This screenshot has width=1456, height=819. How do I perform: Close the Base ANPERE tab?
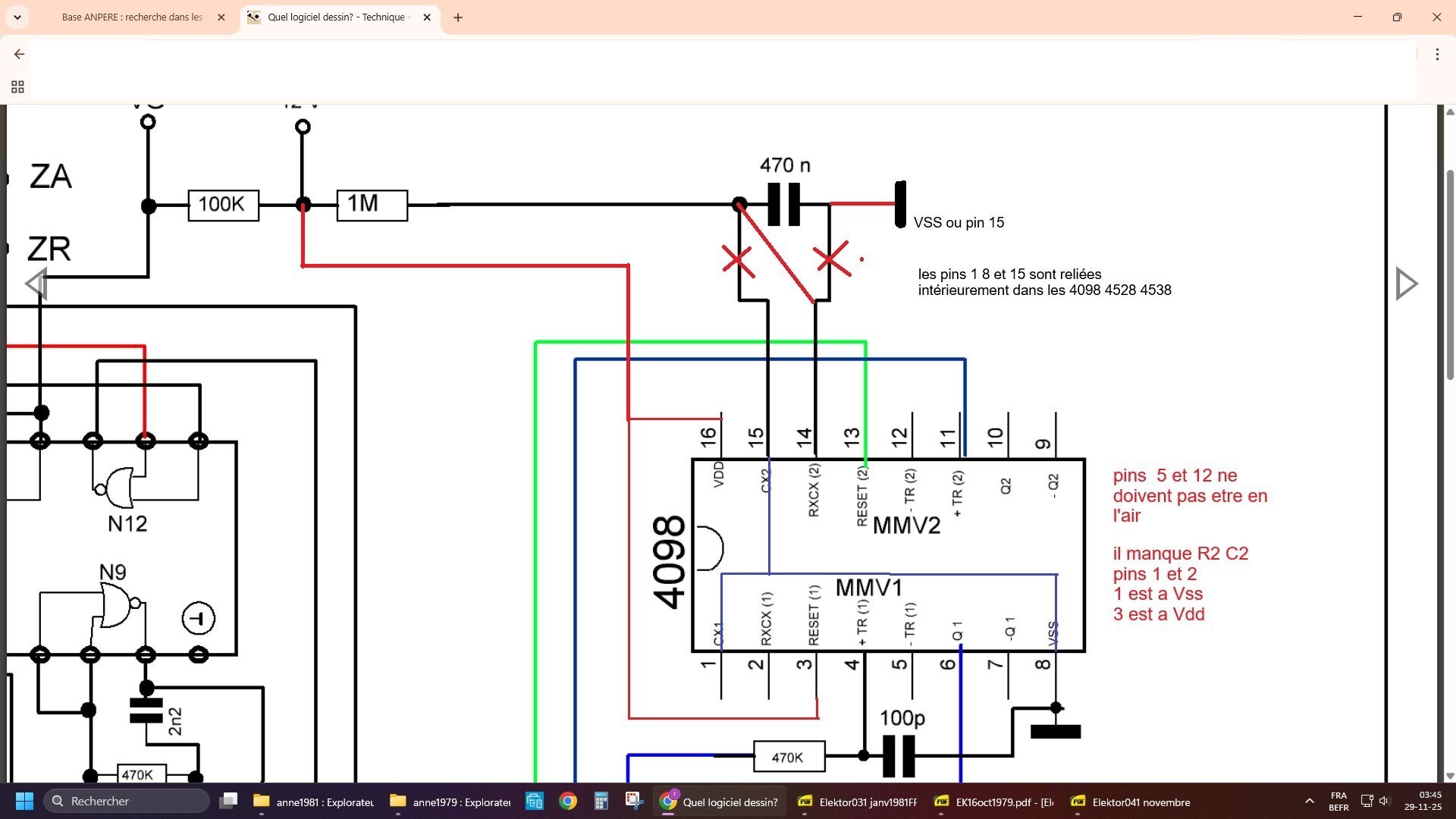click(221, 17)
